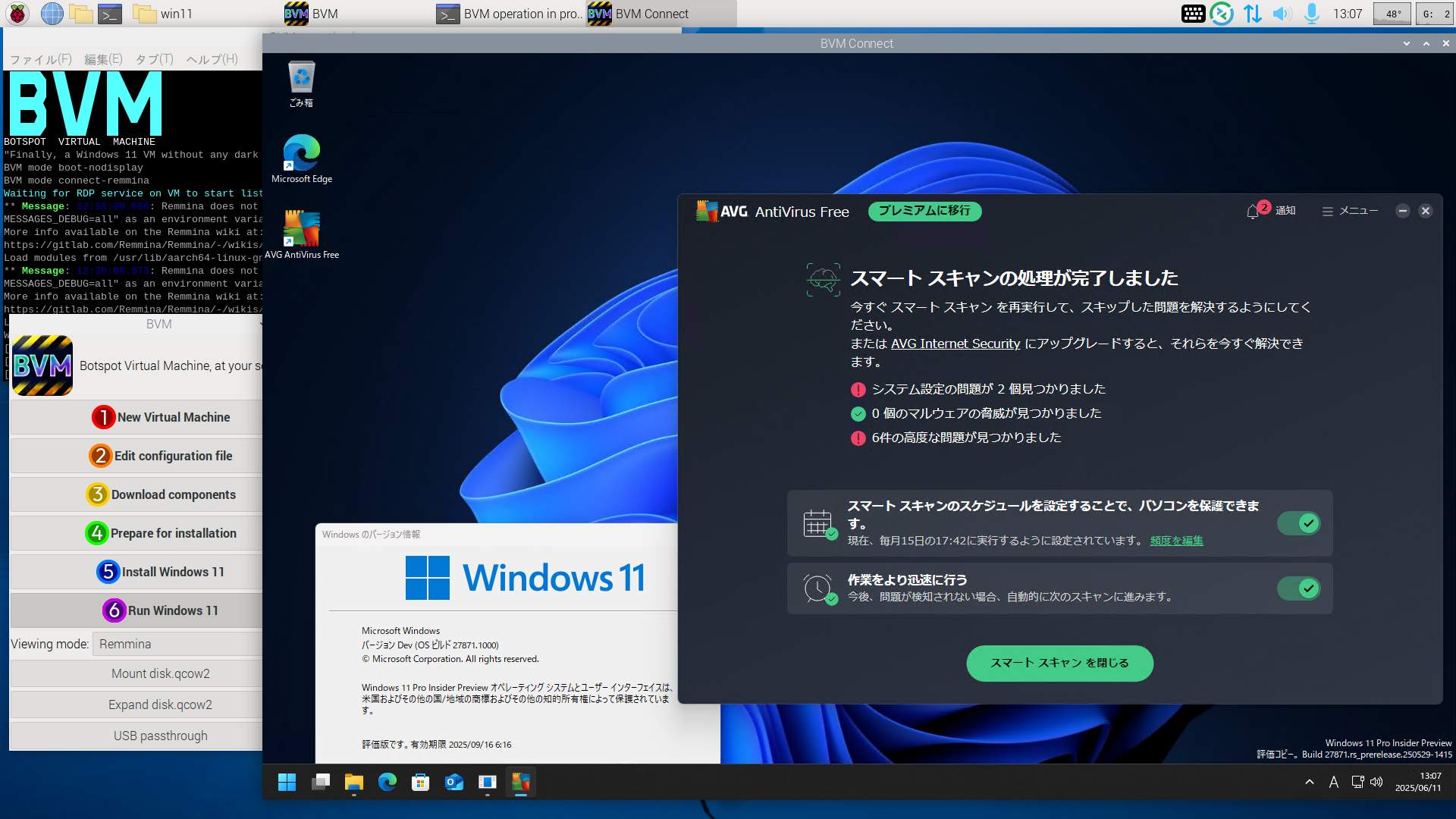Open the AVG Internet Security link

(x=955, y=344)
